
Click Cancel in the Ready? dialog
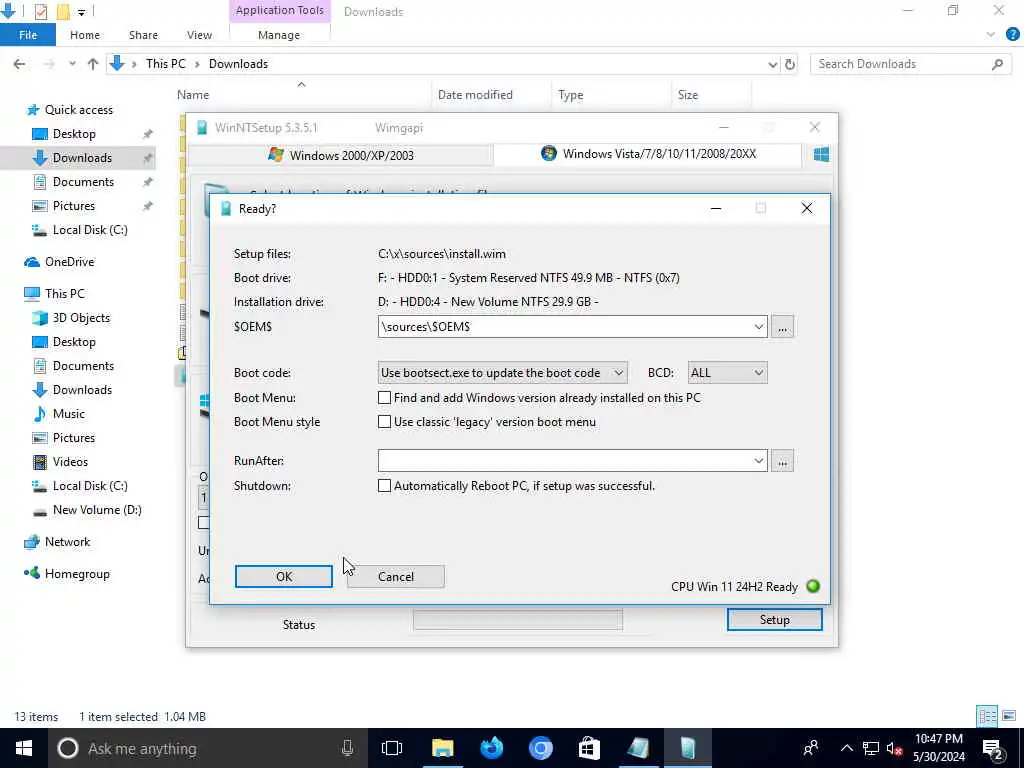[x=396, y=577]
